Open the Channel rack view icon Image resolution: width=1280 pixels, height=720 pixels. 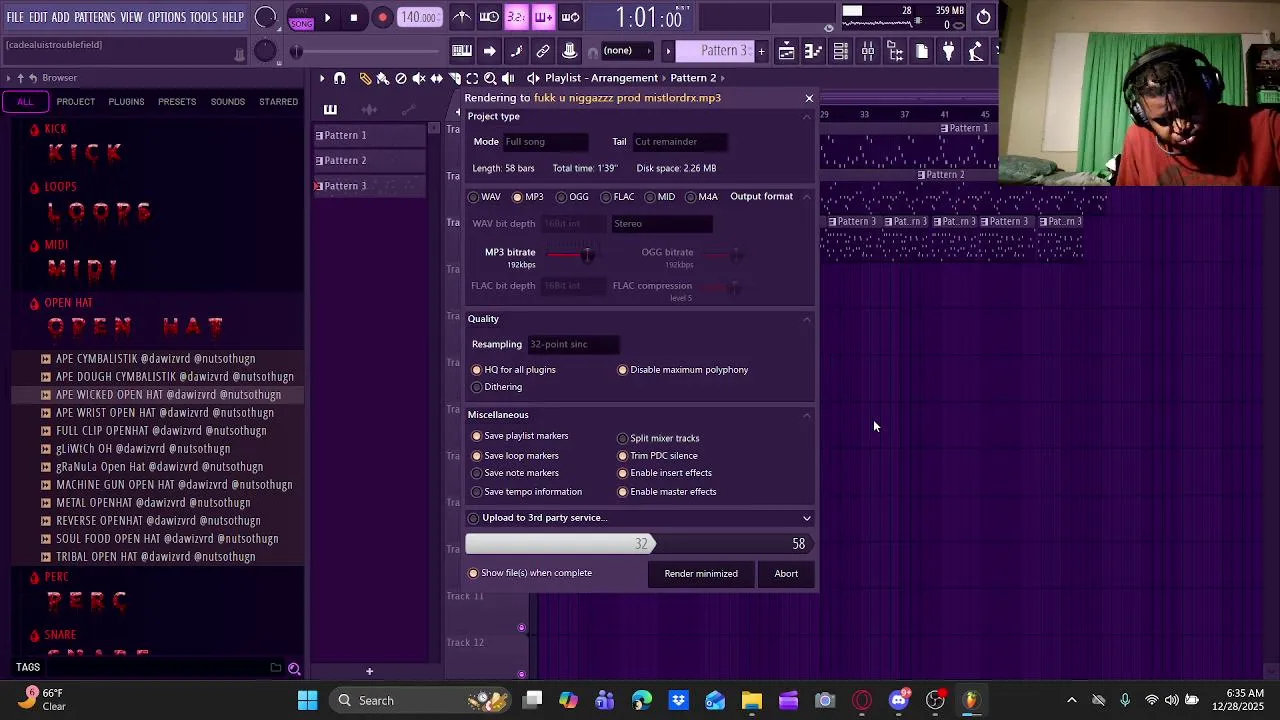(x=841, y=51)
